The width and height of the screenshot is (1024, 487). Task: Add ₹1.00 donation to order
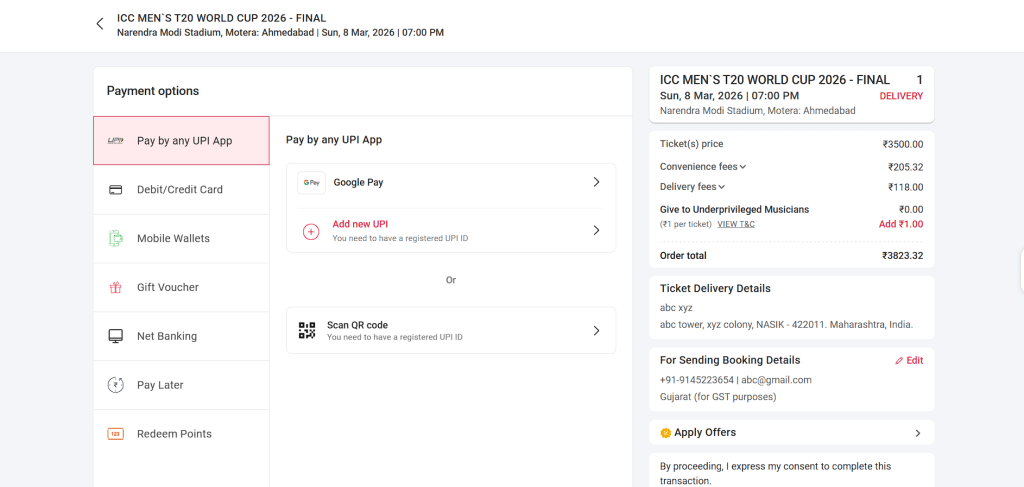[900, 224]
